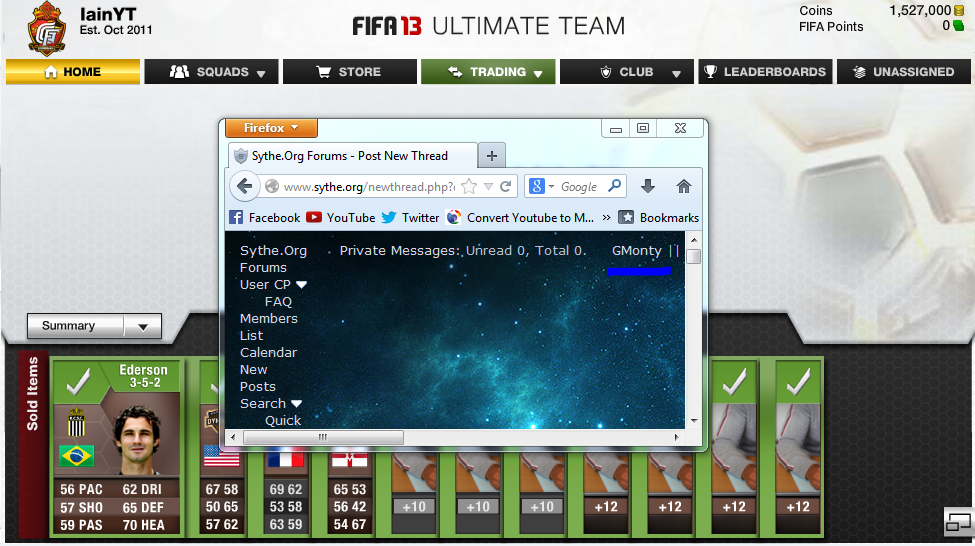View the LEADERBOARDS tab
Viewport: 975px width, 546px height.
pyautogui.click(x=765, y=72)
